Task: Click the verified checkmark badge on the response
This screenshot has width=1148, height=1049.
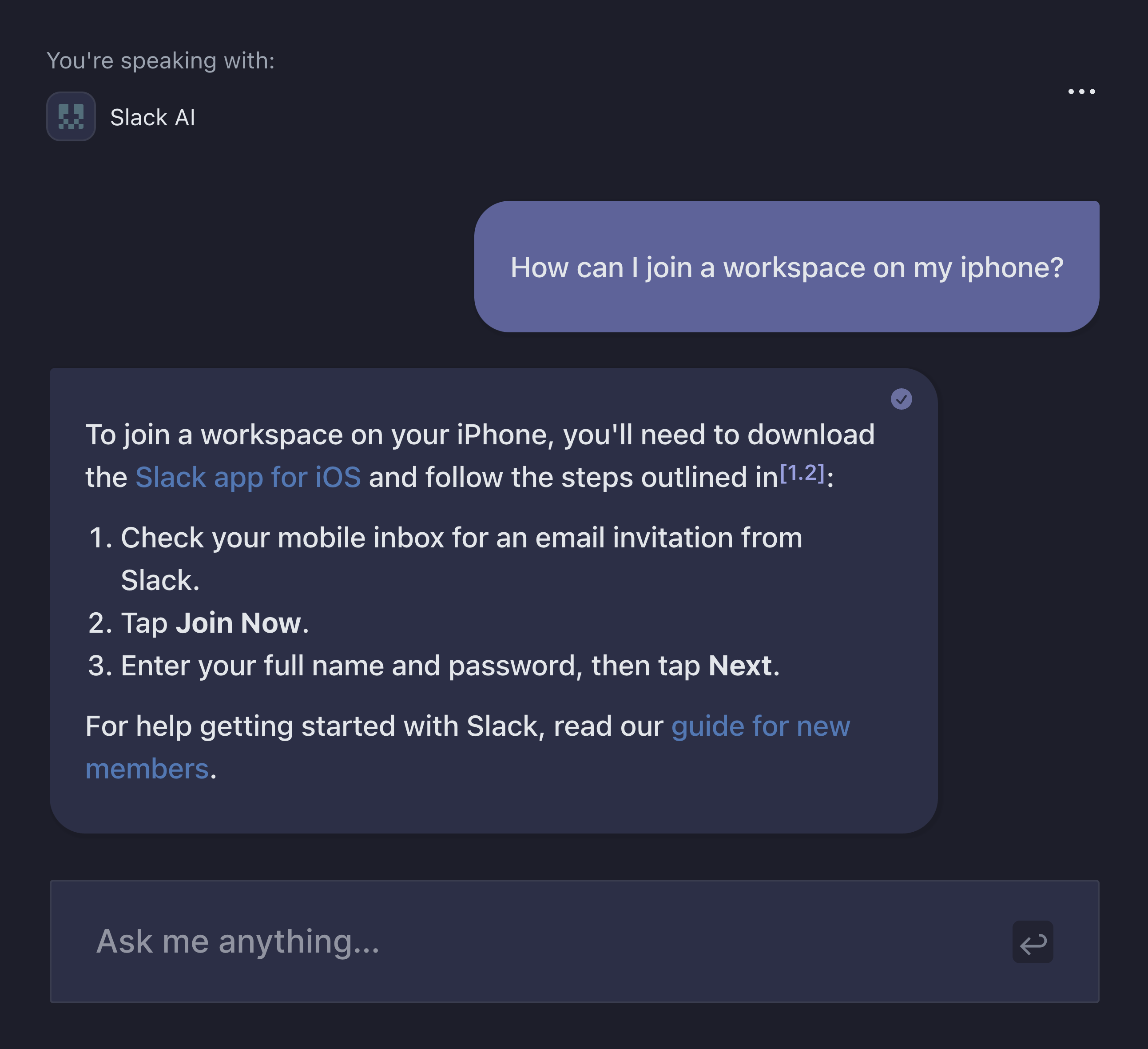Action: tap(901, 399)
